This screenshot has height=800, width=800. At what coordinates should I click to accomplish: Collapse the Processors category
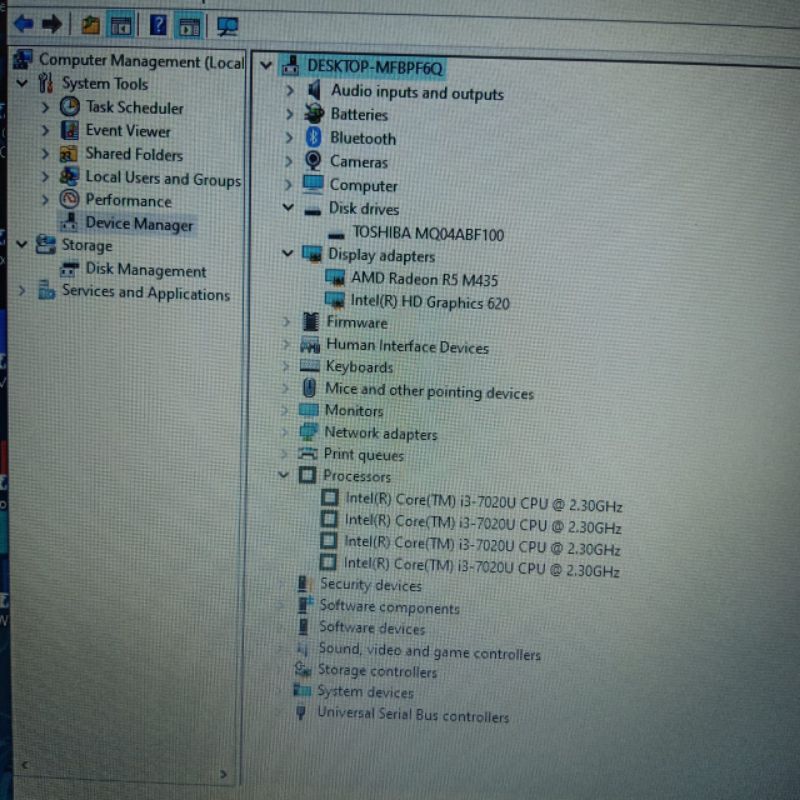284,474
